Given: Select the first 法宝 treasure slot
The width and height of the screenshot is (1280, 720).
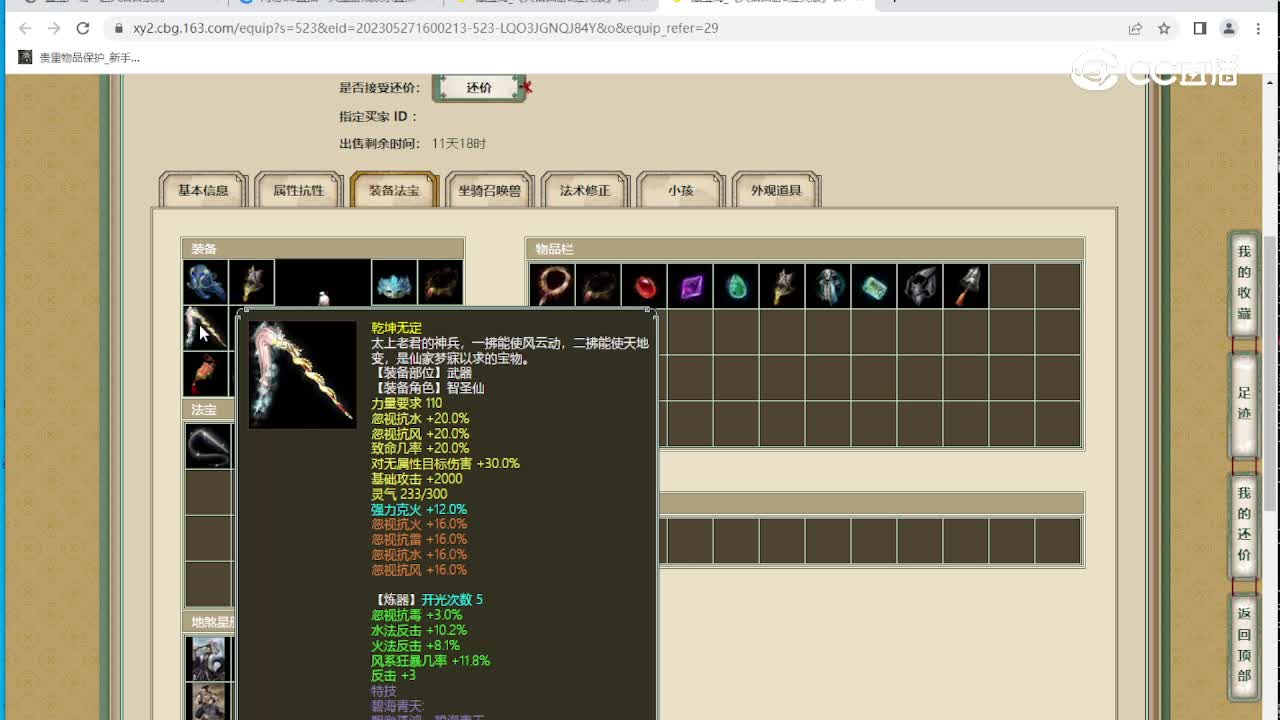Looking at the screenshot, I should [x=208, y=446].
